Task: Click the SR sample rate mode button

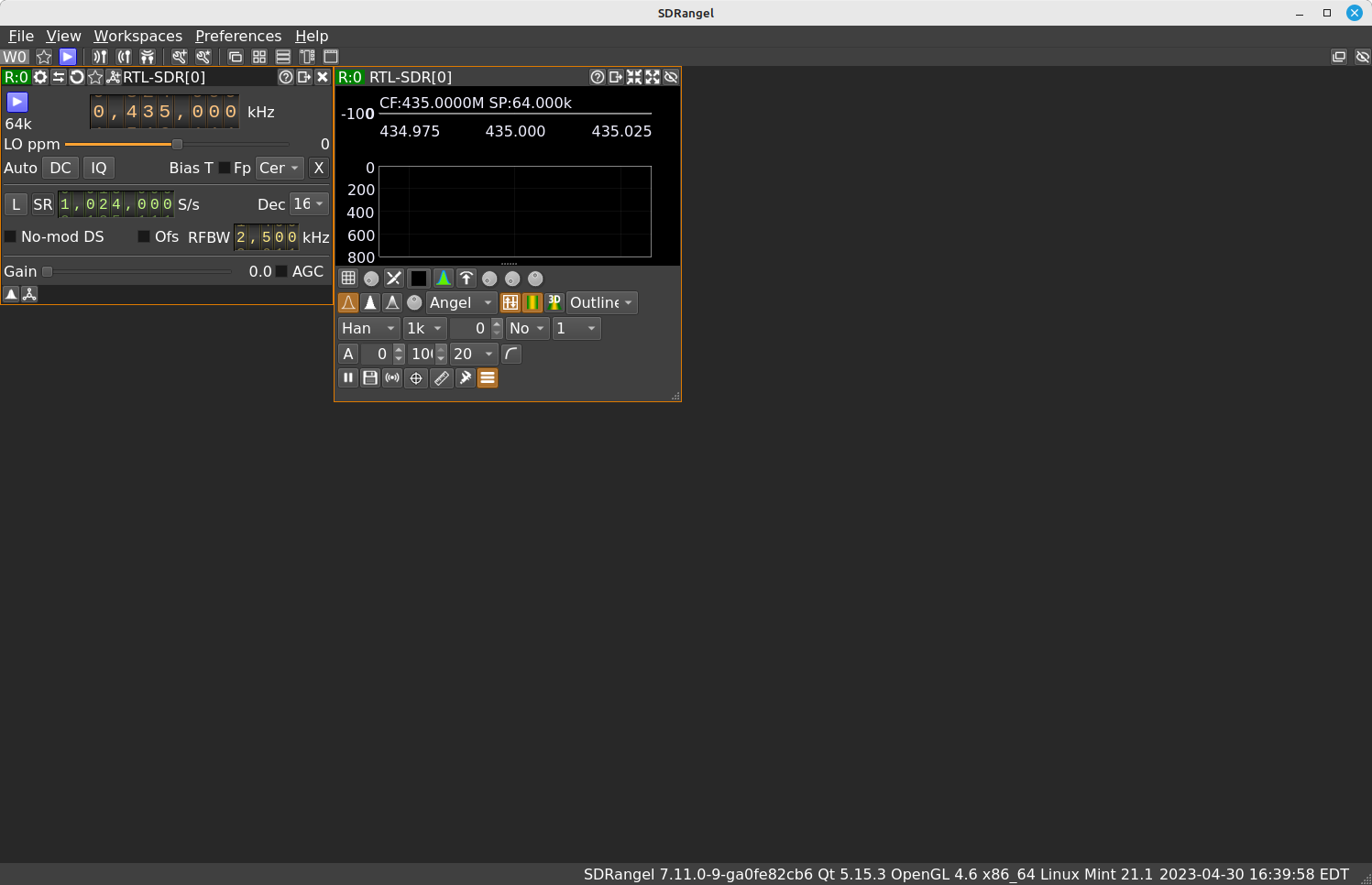Action: [43, 204]
